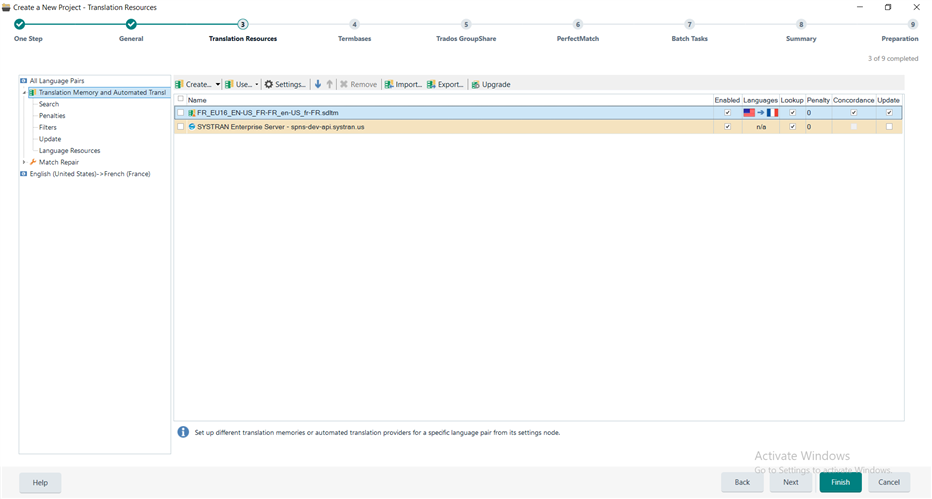Toggle Update for SYSTRAN Enterprise Server

[889, 127]
